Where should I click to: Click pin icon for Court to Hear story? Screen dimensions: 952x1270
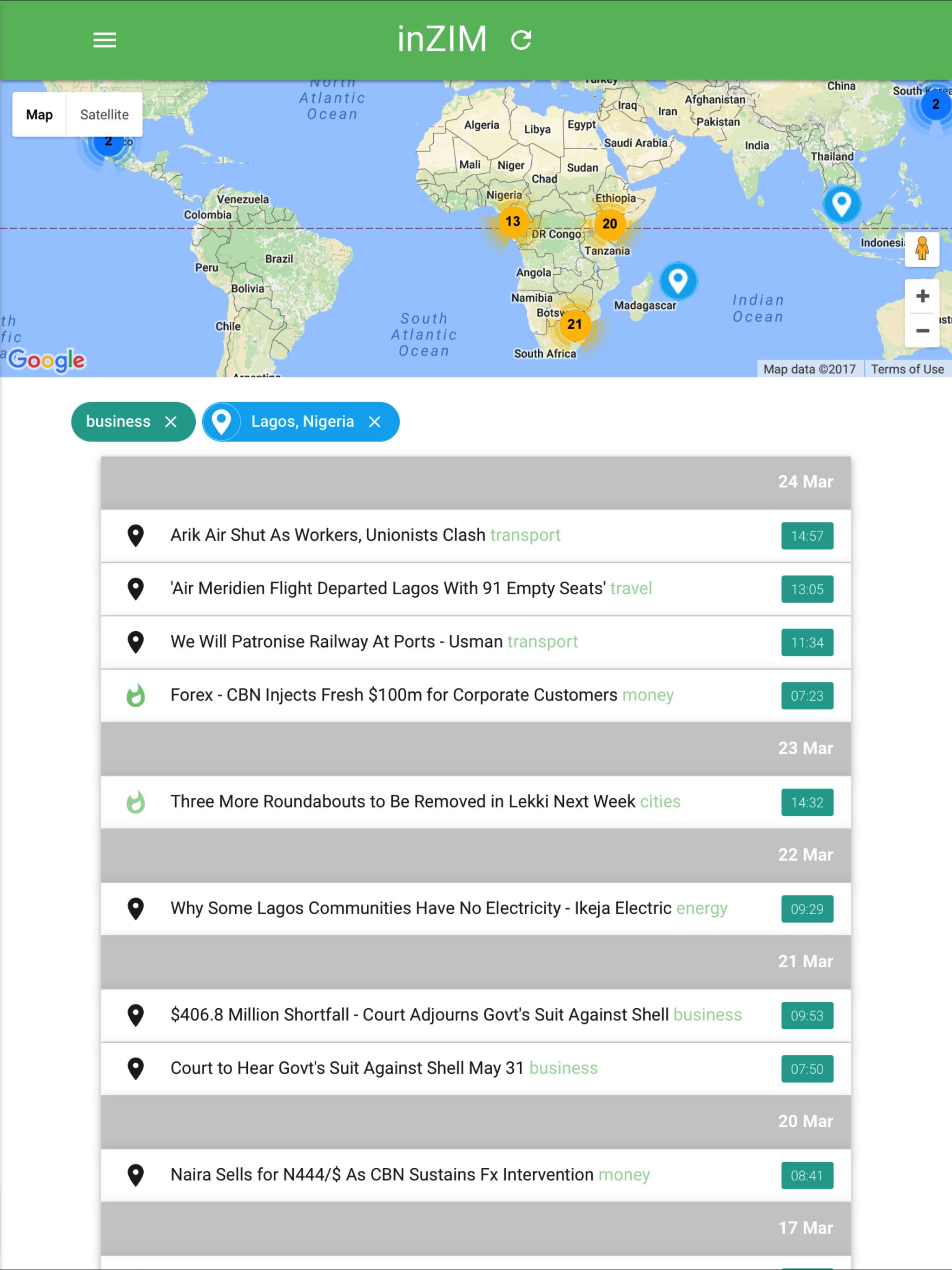pos(136,1069)
